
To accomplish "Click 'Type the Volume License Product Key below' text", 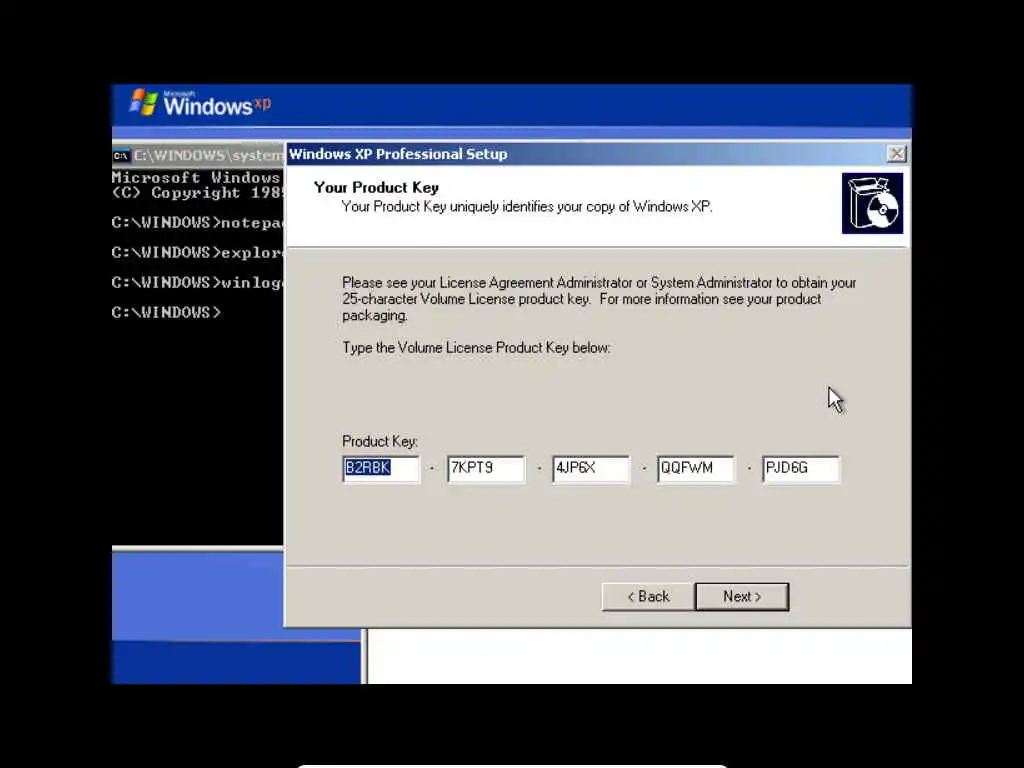I will [476, 347].
